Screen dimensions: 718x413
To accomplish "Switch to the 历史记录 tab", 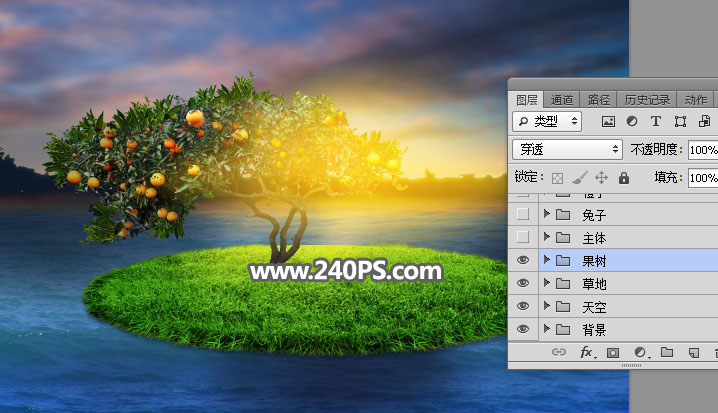I will tap(648, 100).
